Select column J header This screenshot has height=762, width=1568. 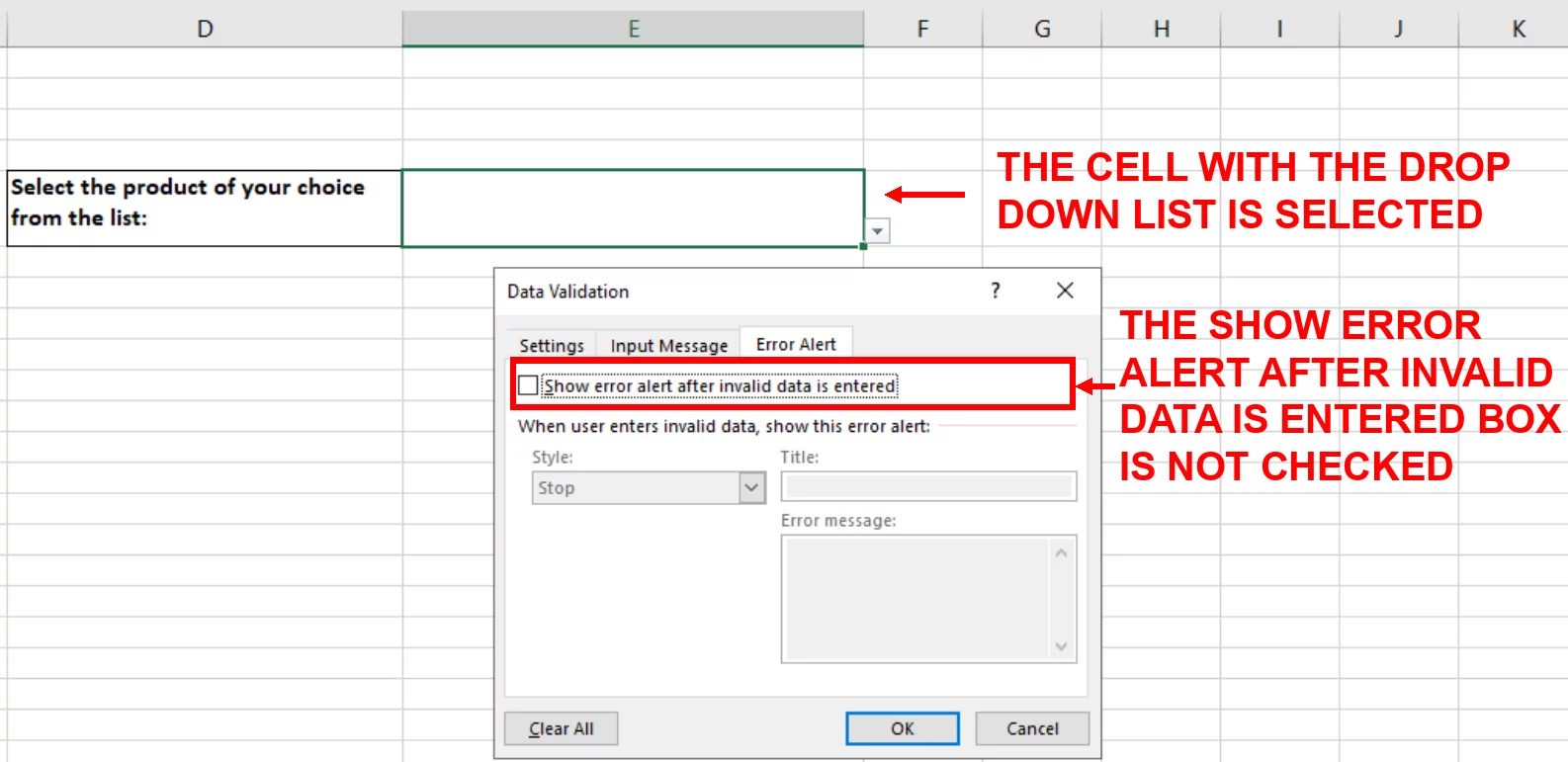(1399, 29)
